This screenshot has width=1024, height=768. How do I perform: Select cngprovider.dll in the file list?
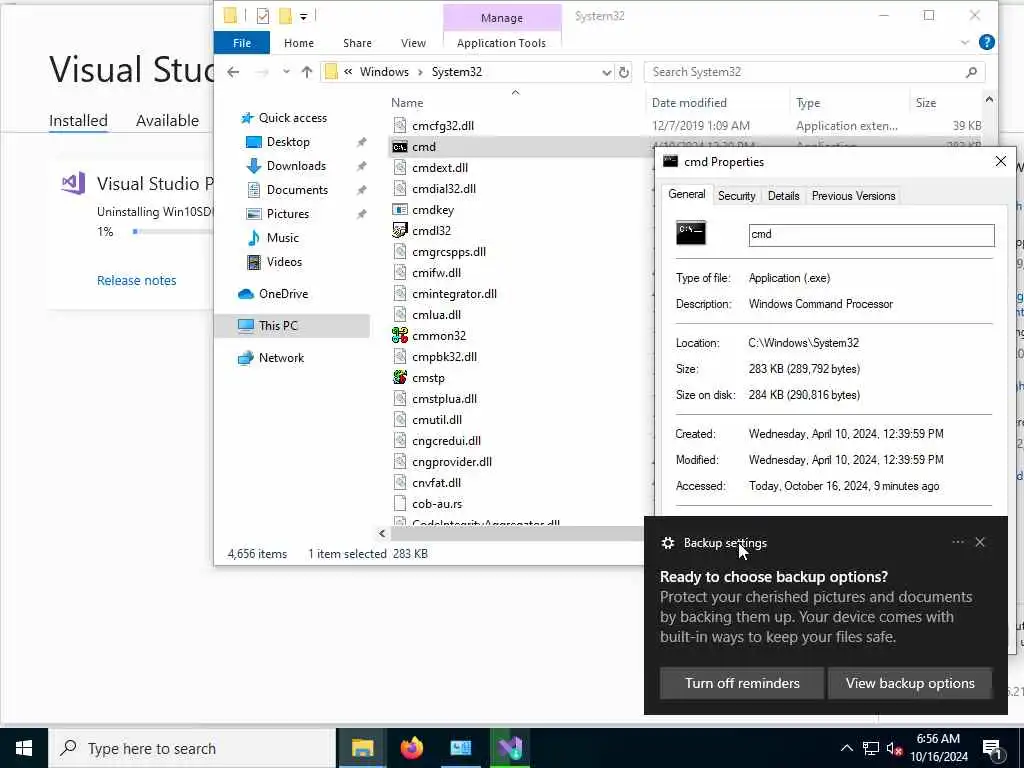tap(452, 462)
